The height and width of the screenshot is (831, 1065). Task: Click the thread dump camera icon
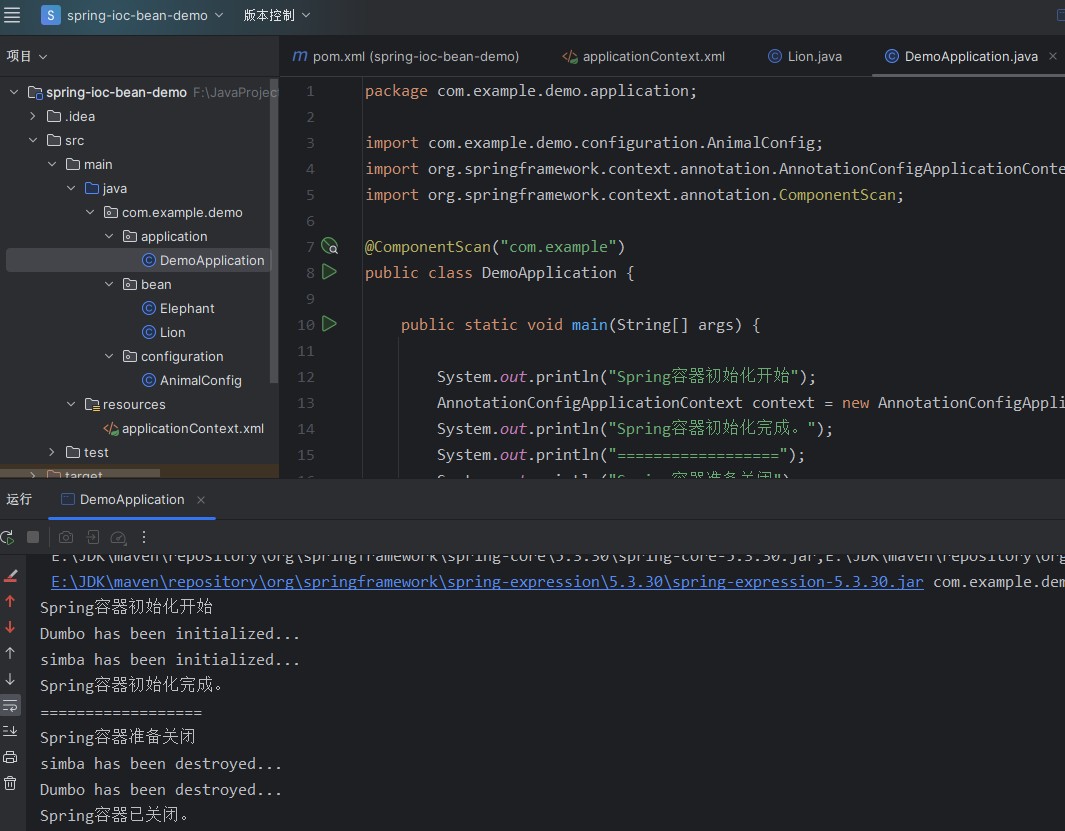pyautogui.click(x=66, y=537)
